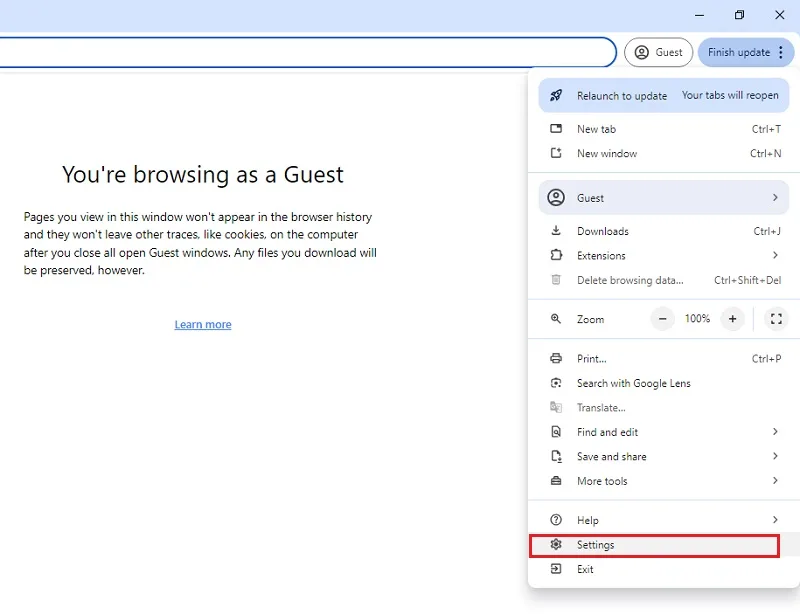Image resolution: width=800 pixels, height=614 pixels.
Task: Click the New window icon
Action: click(x=556, y=153)
